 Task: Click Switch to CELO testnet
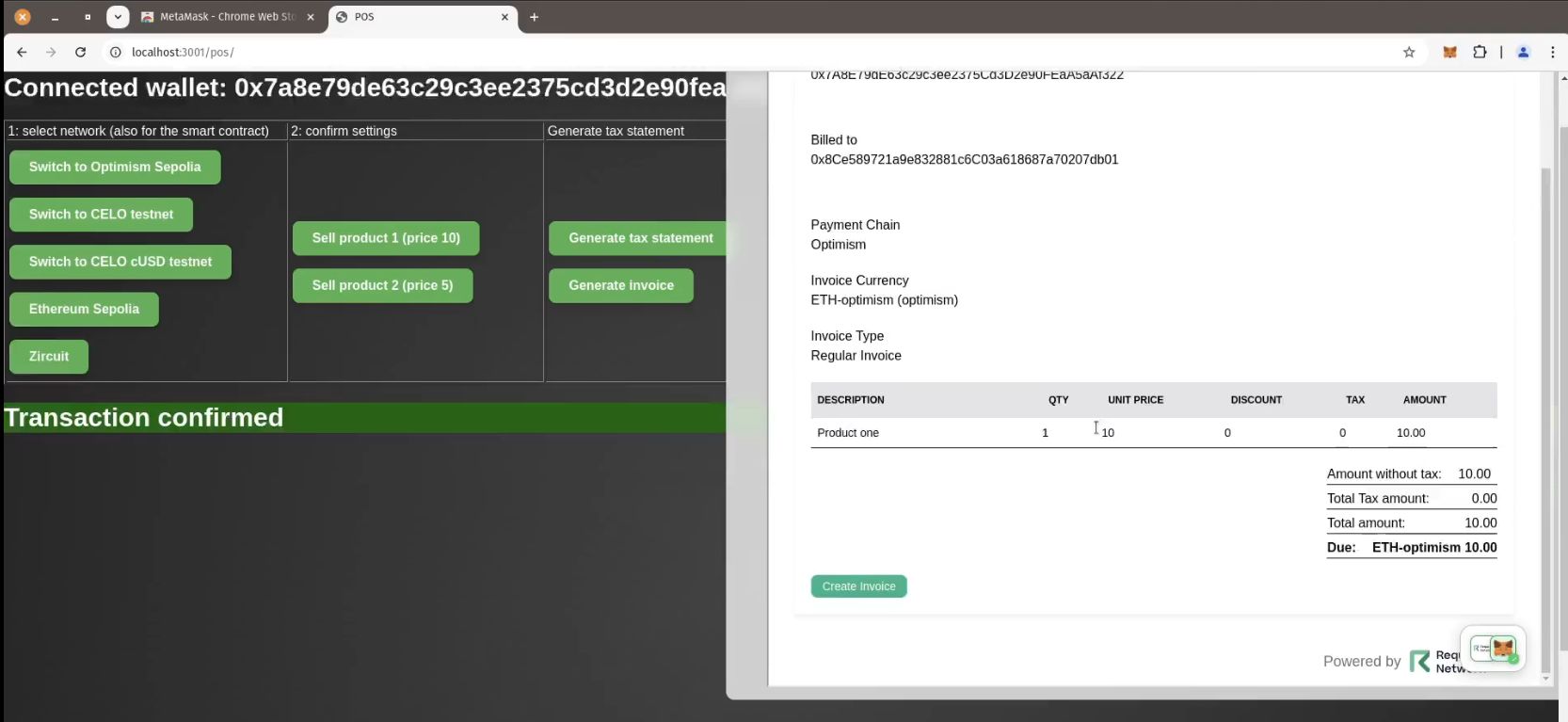(x=101, y=214)
